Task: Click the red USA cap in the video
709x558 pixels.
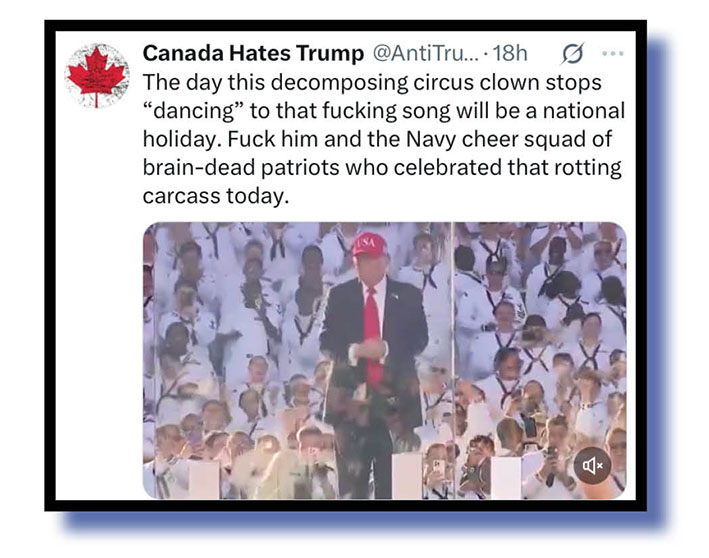Action: click(x=367, y=245)
